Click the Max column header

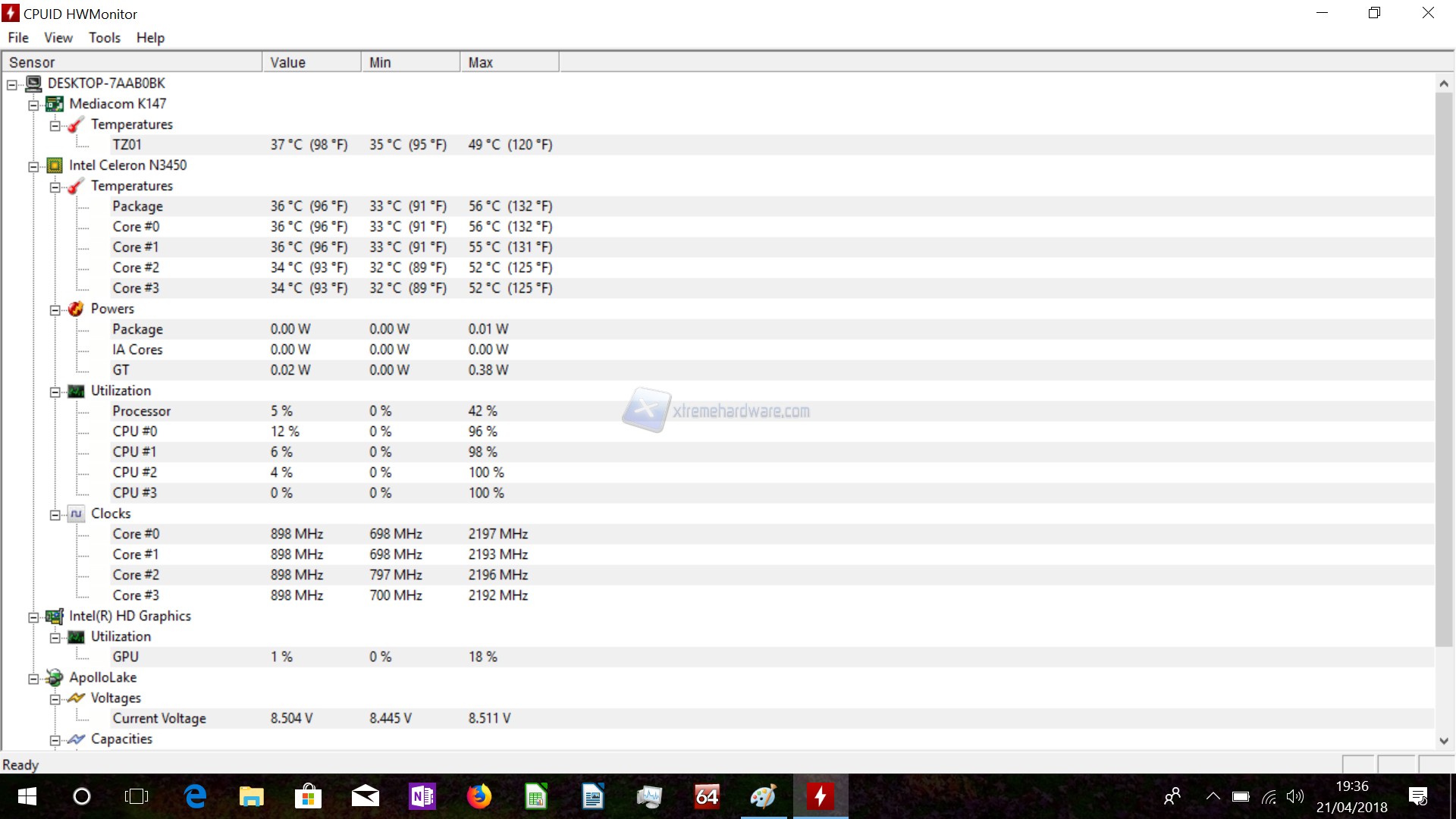(x=508, y=62)
